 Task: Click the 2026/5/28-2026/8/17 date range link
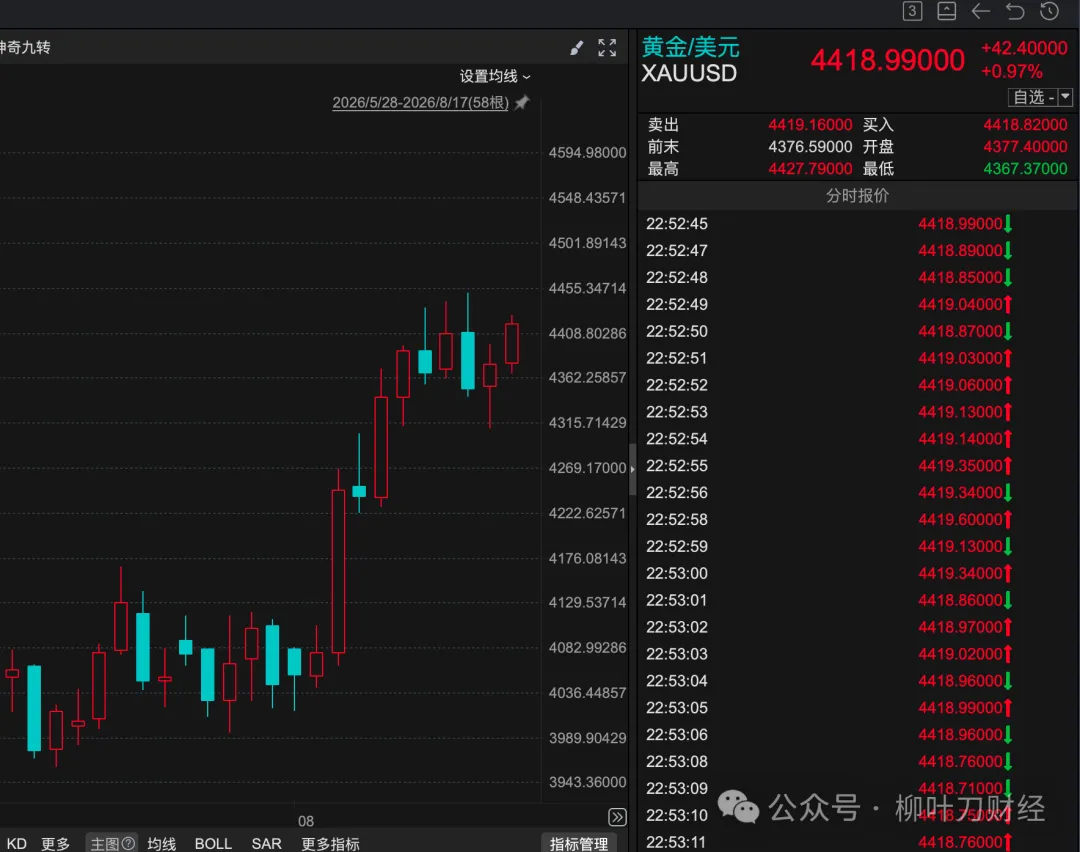point(420,103)
